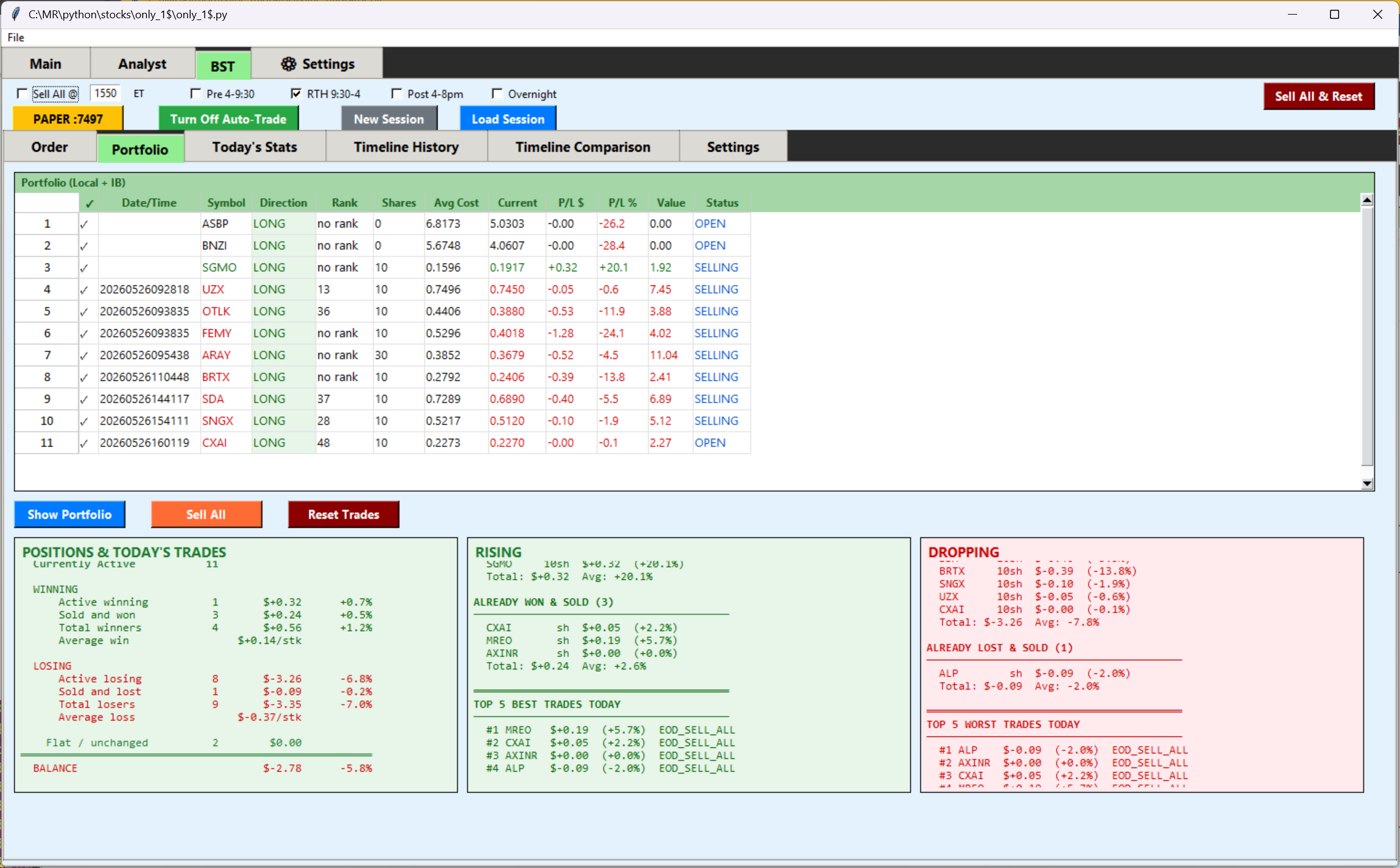The height and width of the screenshot is (868, 1400).
Task: Select the BST tab
Action: 223,66
